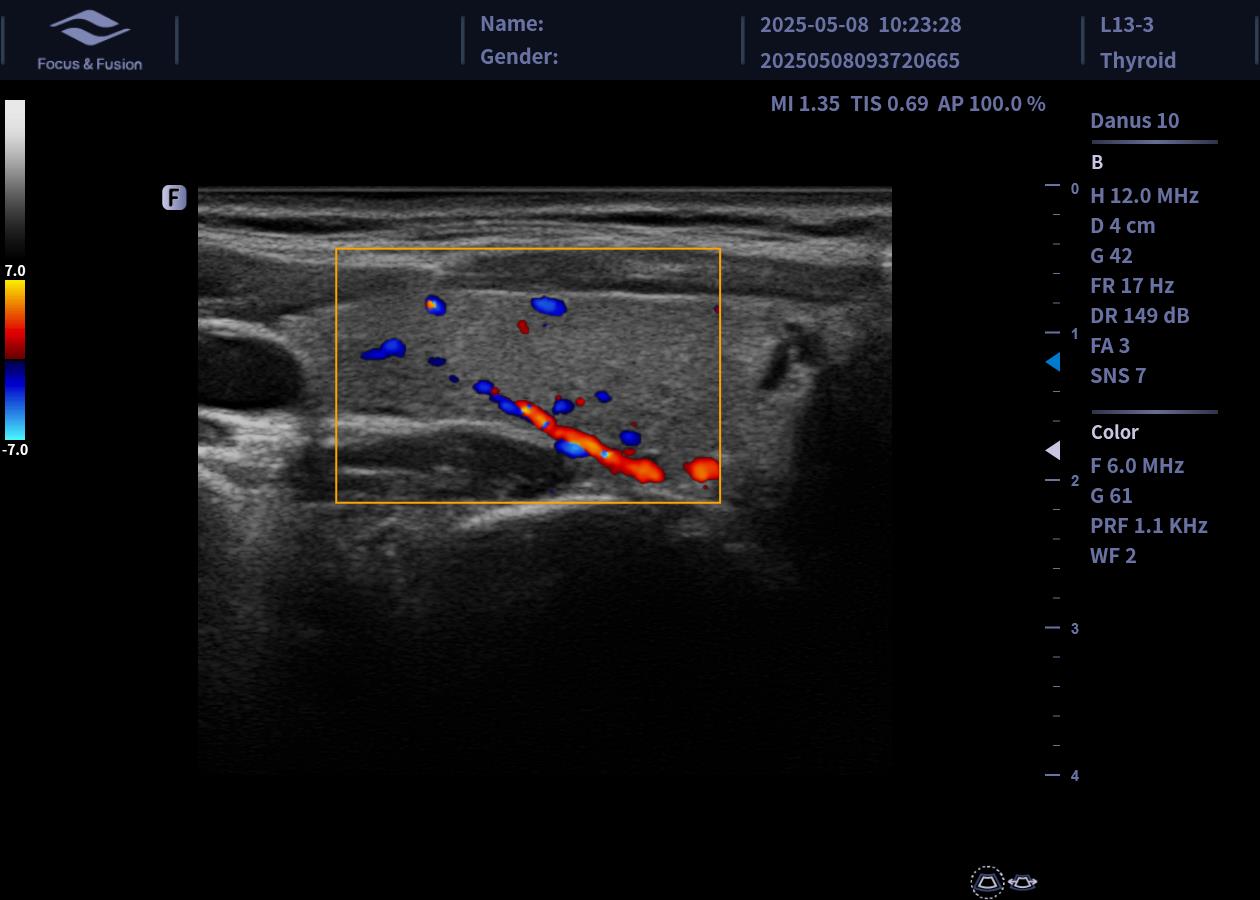Click the H 12.0 MHz frequency value
This screenshot has width=1260, height=900.
pyautogui.click(x=1144, y=195)
